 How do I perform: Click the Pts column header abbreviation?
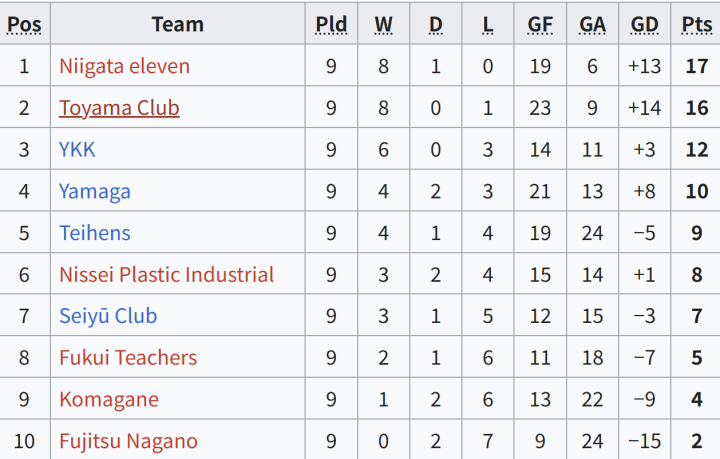(x=697, y=24)
